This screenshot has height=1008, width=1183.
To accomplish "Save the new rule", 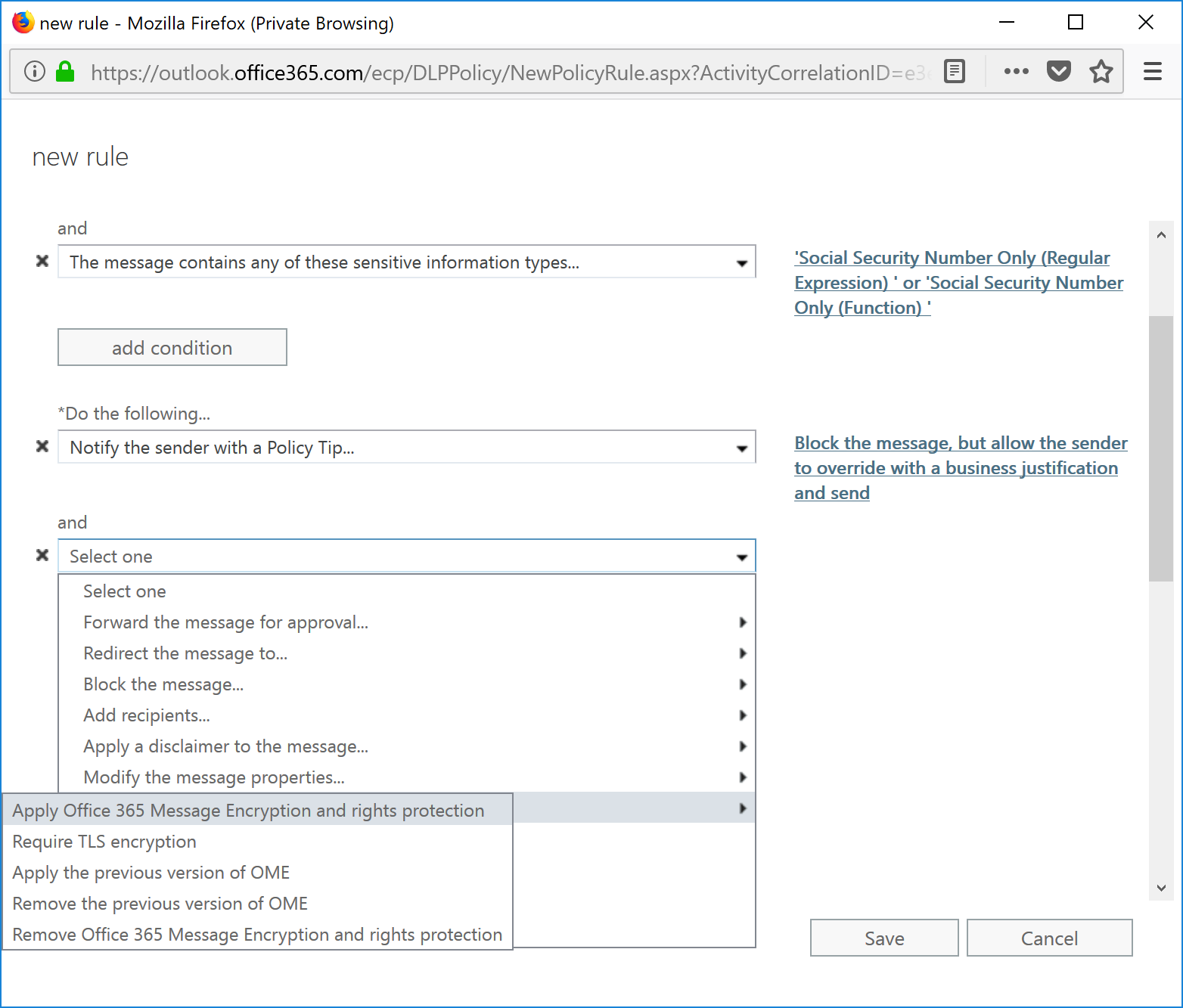I will 883,938.
